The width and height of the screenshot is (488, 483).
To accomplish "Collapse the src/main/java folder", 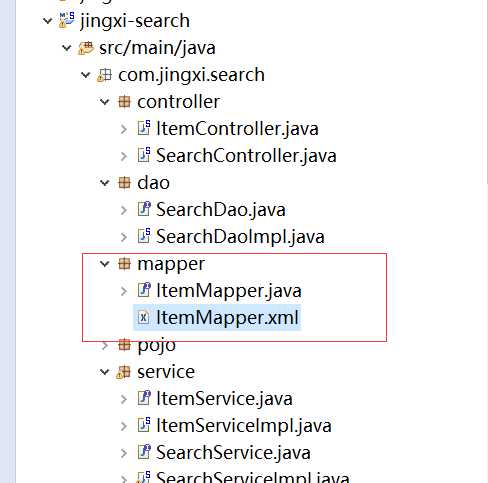I will (67, 48).
